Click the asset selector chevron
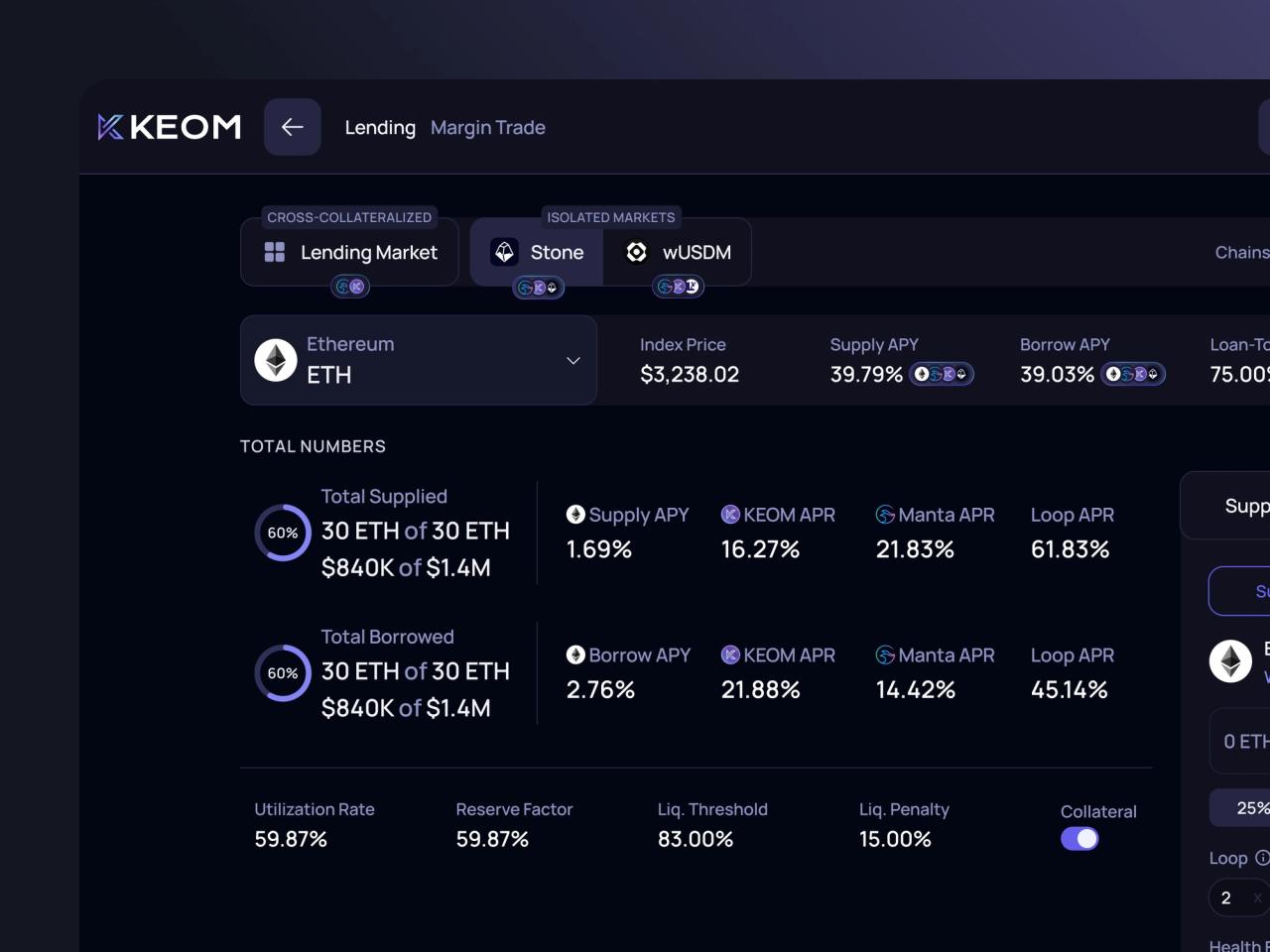Screen dimensions: 1270x952 click(572, 360)
